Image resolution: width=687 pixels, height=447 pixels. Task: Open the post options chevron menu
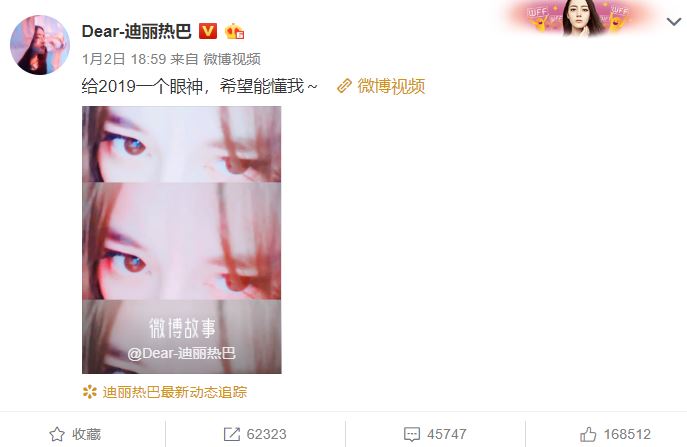673,21
